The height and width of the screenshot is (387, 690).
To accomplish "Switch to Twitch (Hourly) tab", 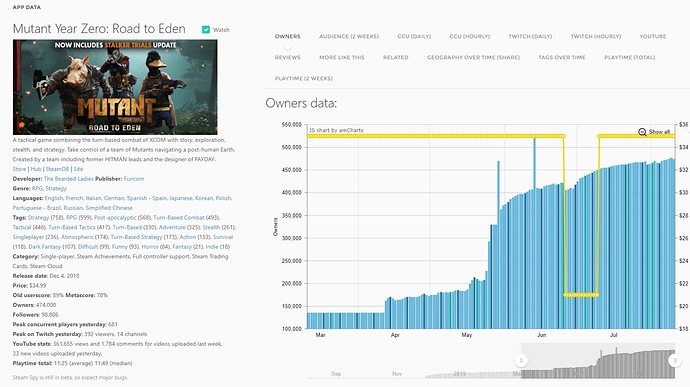I will click(x=596, y=37).
